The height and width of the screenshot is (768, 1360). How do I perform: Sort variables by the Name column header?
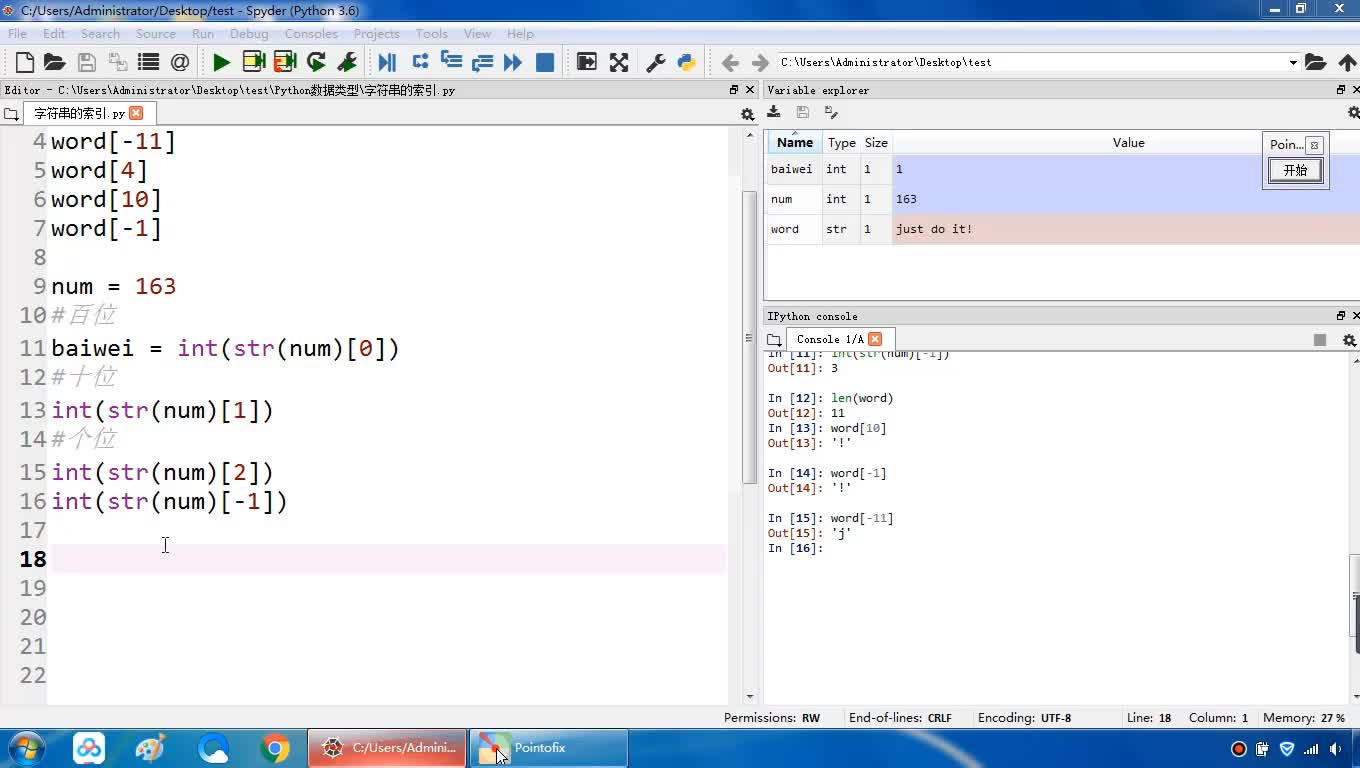(795, 143)
